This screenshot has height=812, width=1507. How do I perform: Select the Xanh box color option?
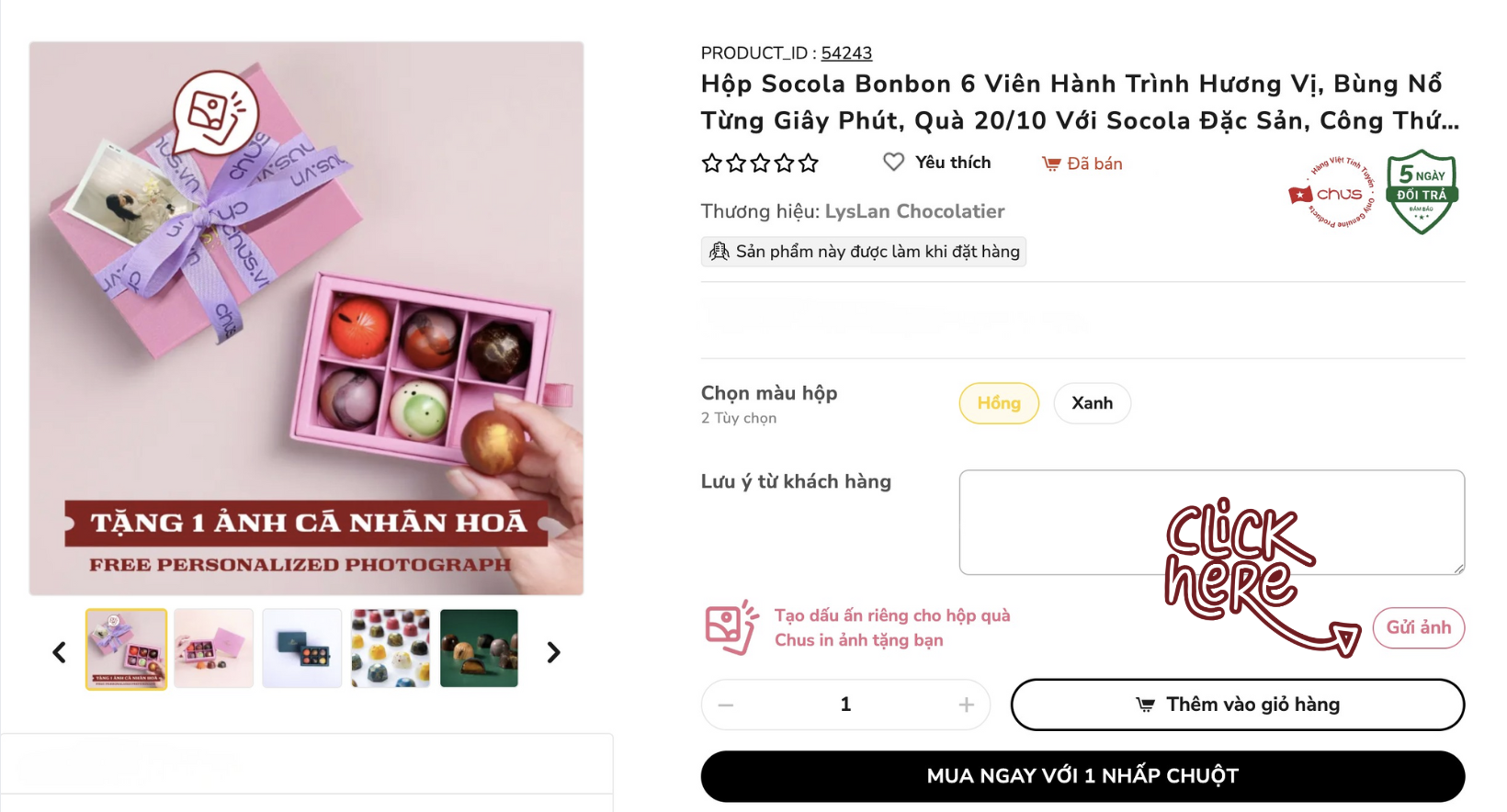[1092, 403]
